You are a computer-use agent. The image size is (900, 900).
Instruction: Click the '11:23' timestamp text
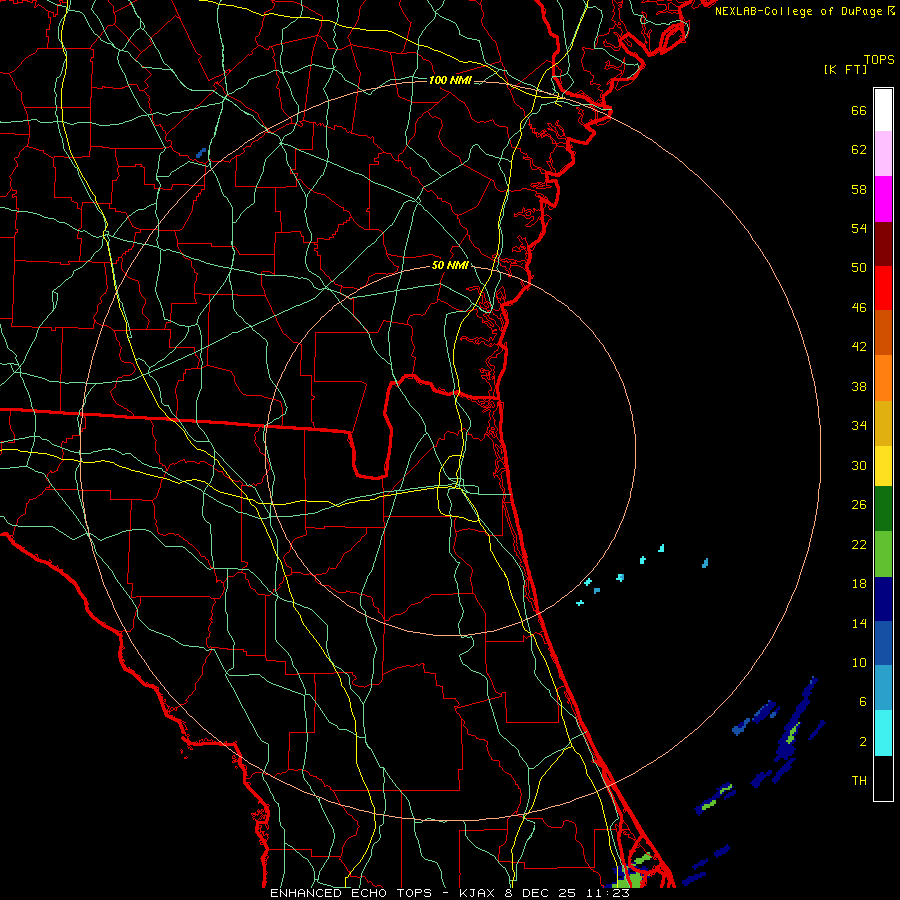tap(608, 893)
